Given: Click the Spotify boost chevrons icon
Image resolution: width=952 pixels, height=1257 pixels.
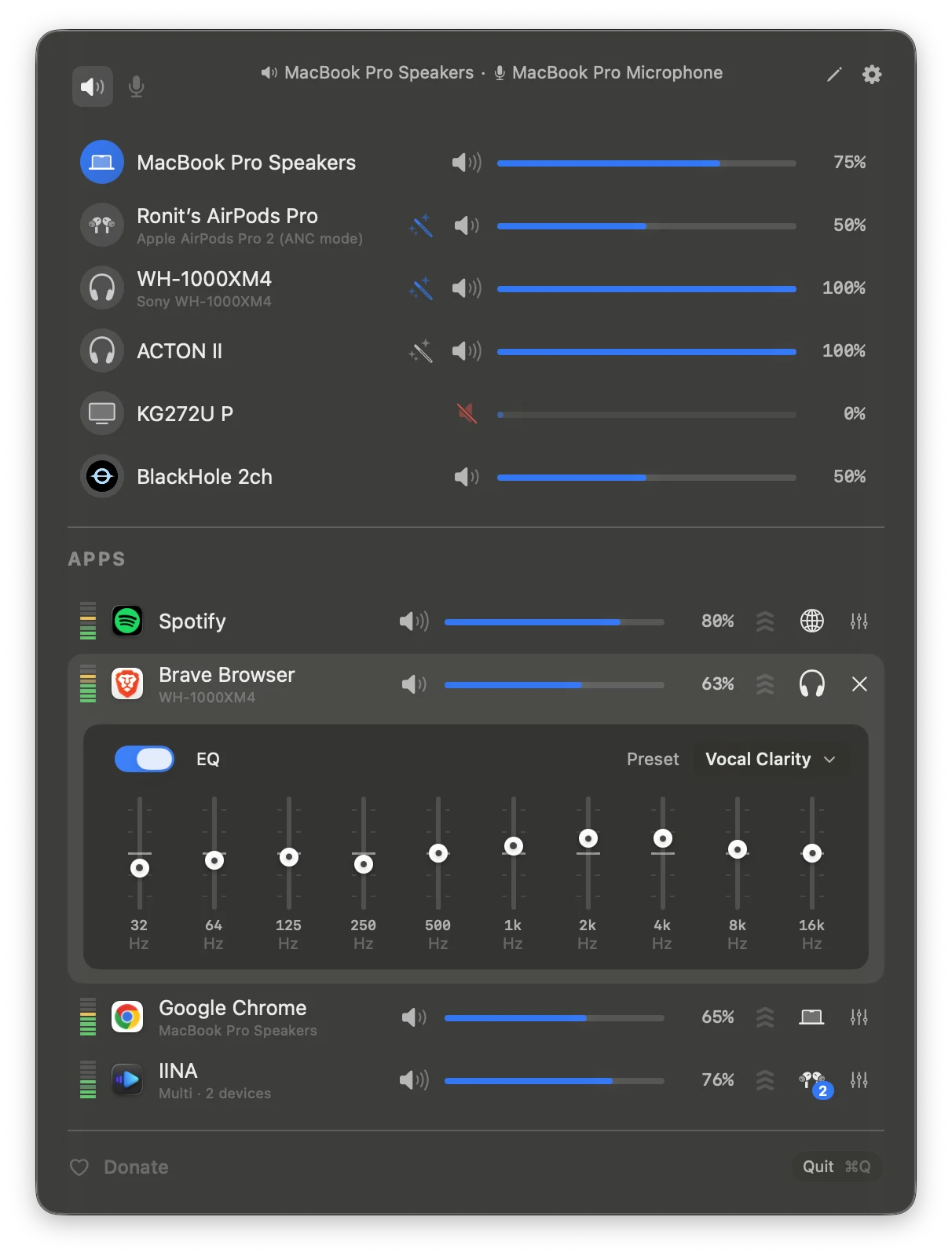Looking at the screenshot, I should [x=765, y=621].
